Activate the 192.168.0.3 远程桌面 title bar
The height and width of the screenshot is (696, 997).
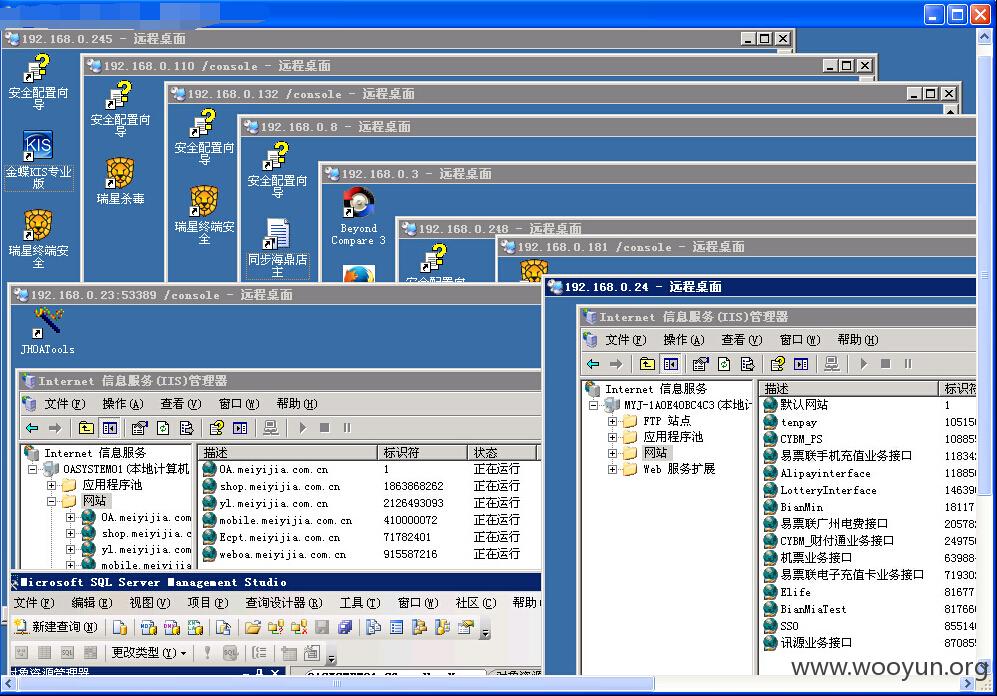coord(649,174)
